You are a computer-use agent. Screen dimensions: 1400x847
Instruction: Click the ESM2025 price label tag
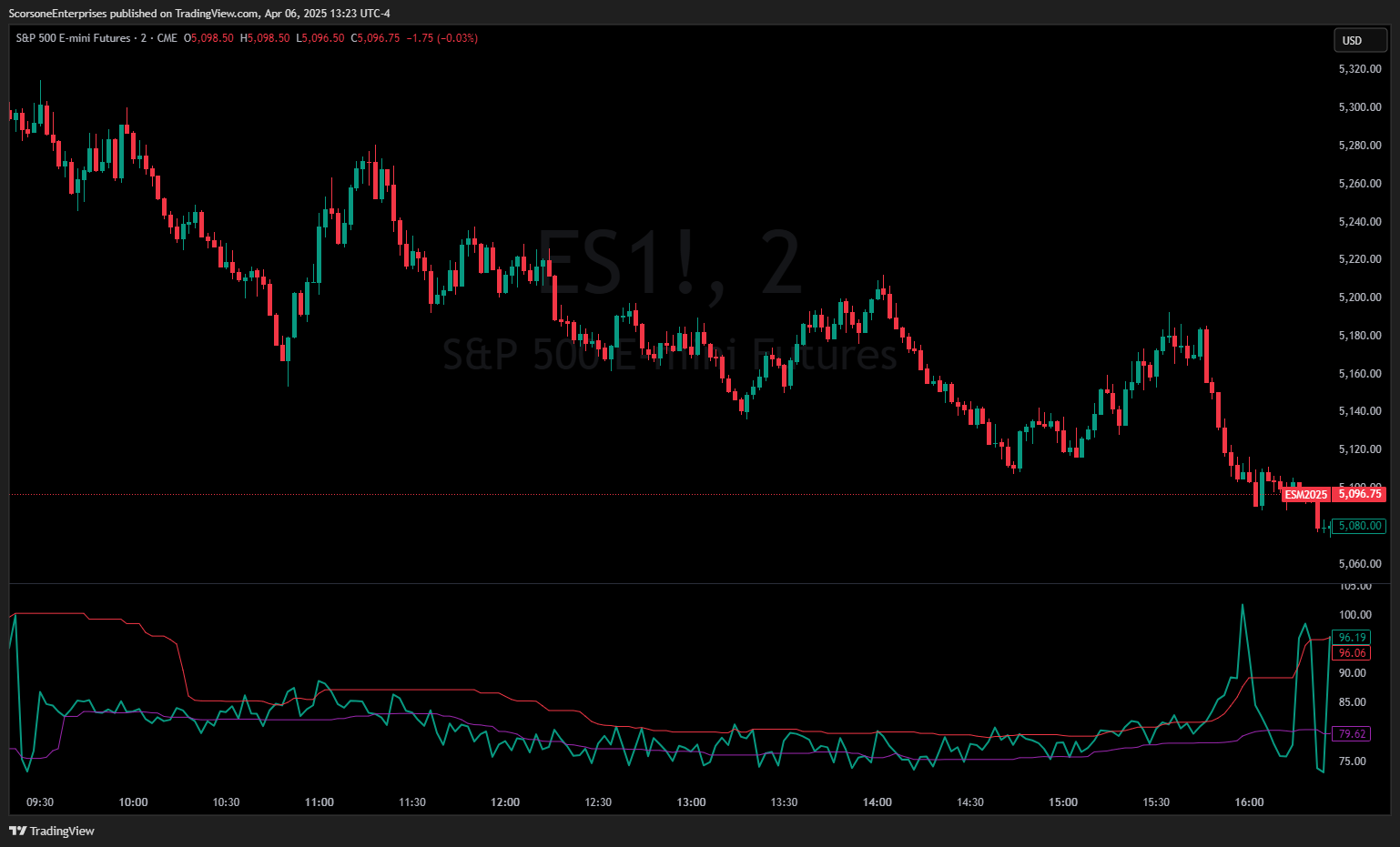pos(1305,495)
